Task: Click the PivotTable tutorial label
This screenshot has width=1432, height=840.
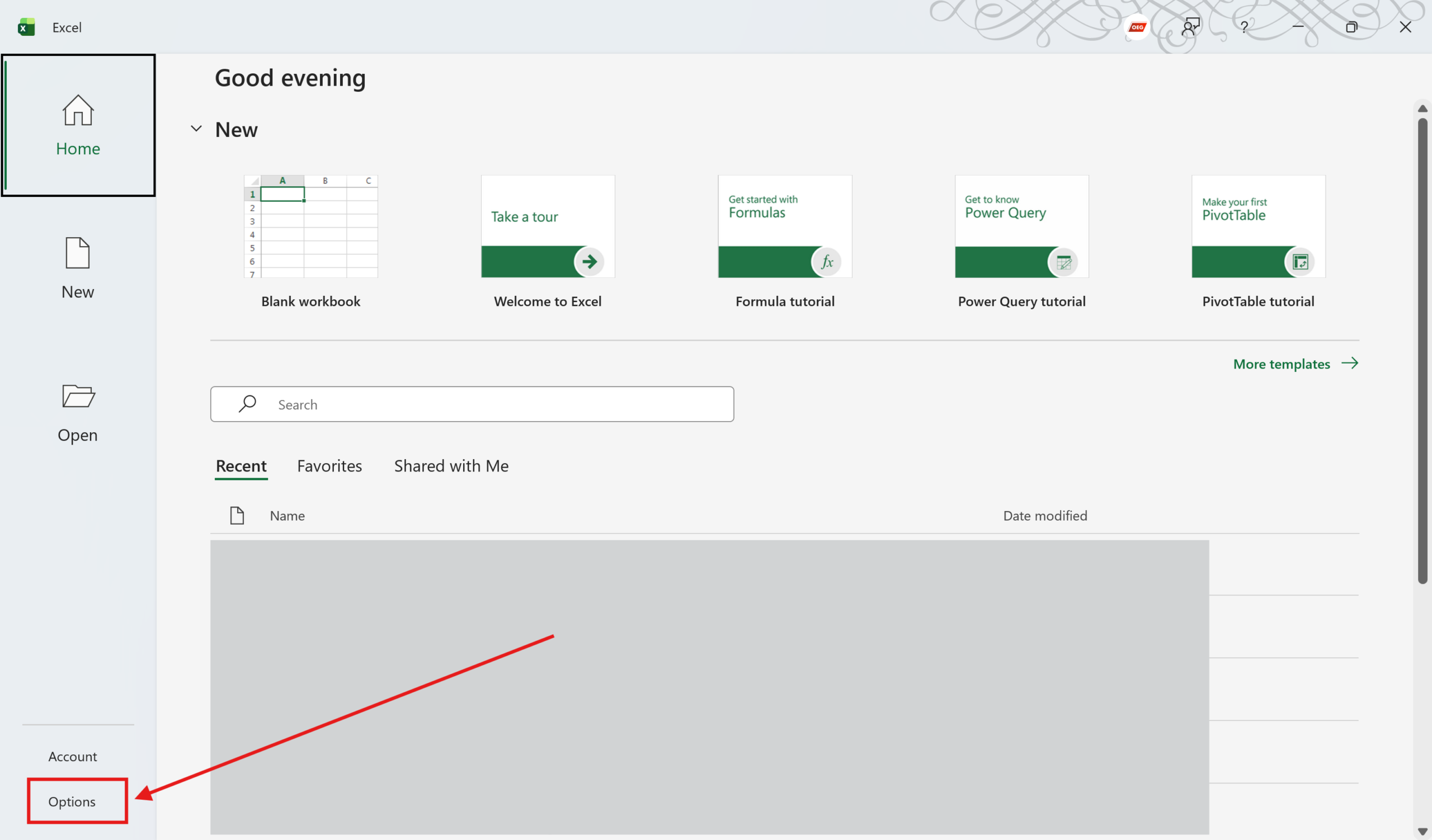Action: 1258,301
